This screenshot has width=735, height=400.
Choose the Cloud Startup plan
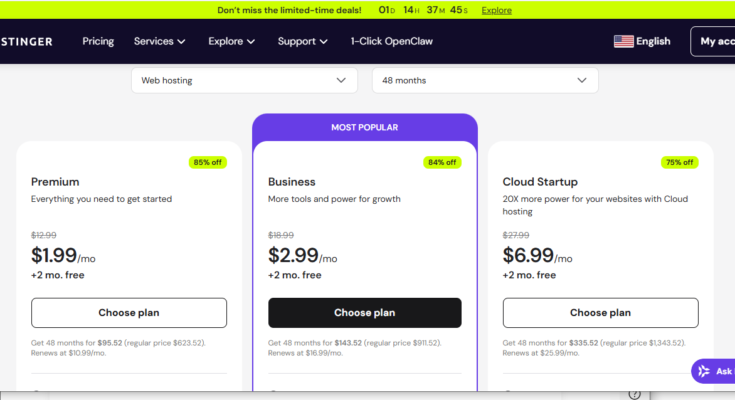(x=600, y=313)
